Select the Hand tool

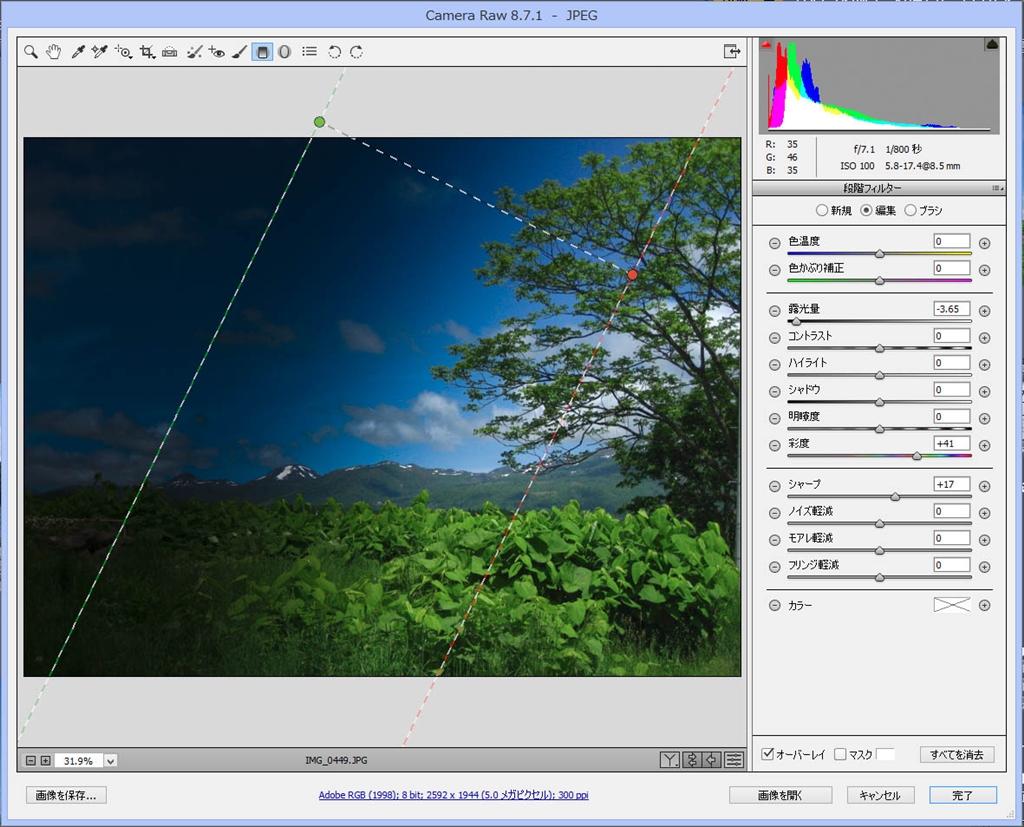tap(54, 52)
